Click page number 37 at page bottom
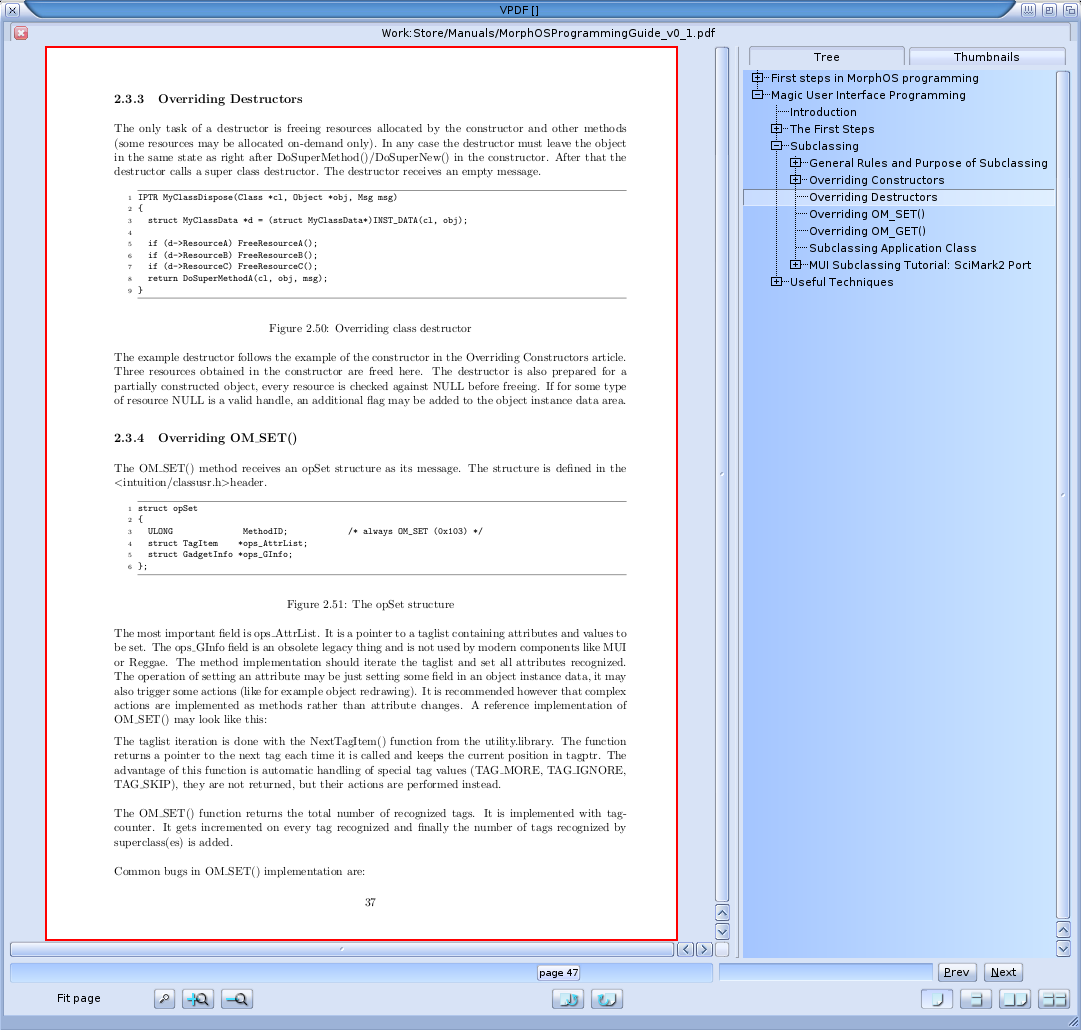This screenshot has width=1081, height=1030. [370, 902]
